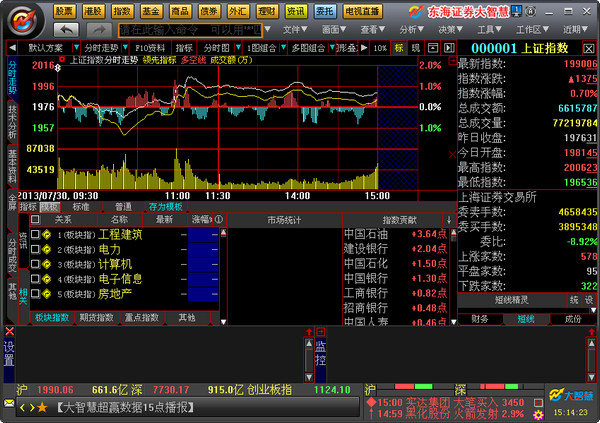Image resolution: width=600 pixels, height=423 pixels.
Task: Click in the command input field
Action: pyautogui.click(x=190, y=29)
